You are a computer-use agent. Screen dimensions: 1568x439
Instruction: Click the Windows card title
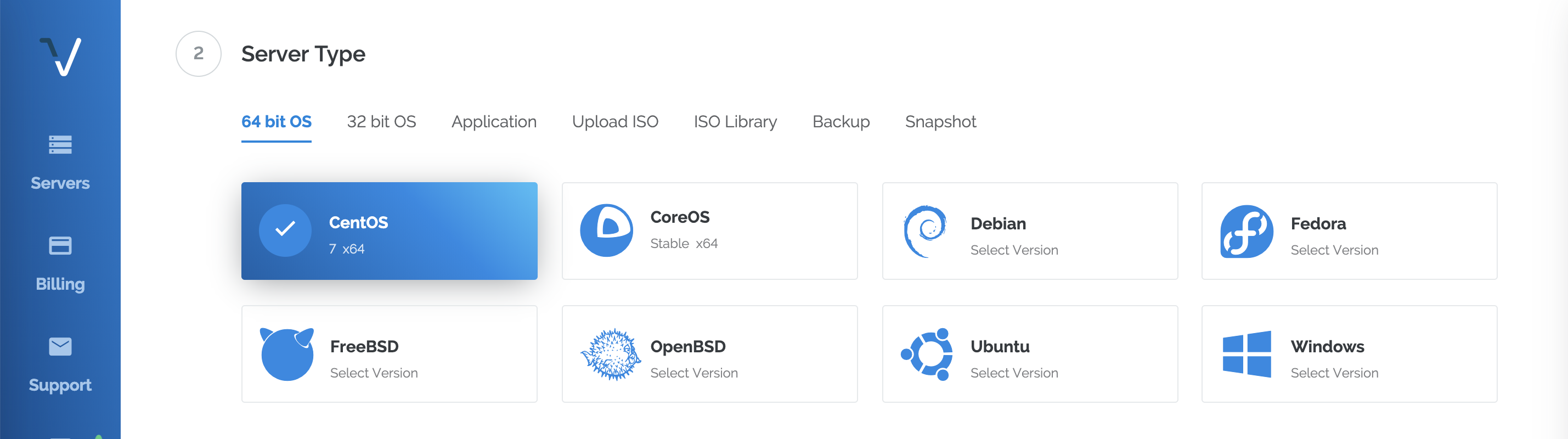[1327, 347]
